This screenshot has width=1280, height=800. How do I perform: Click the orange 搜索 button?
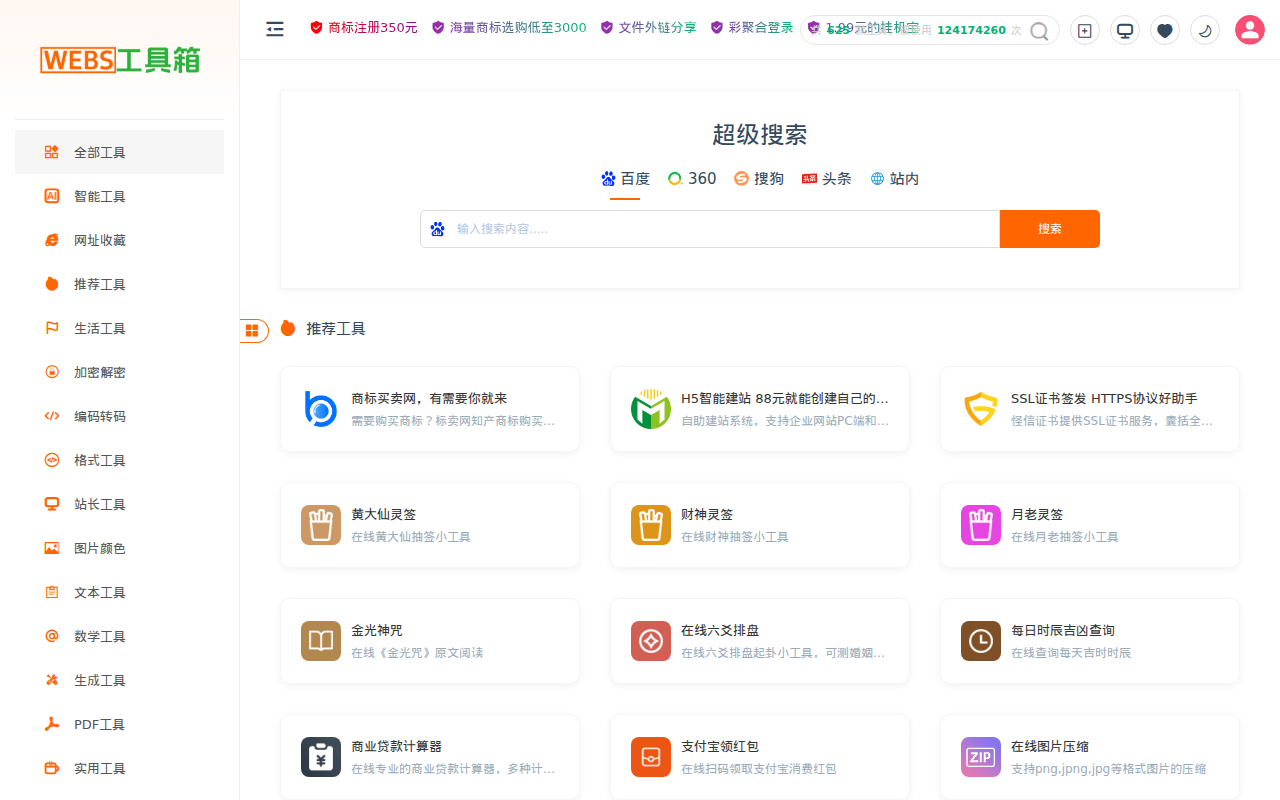pos(1049,228)
